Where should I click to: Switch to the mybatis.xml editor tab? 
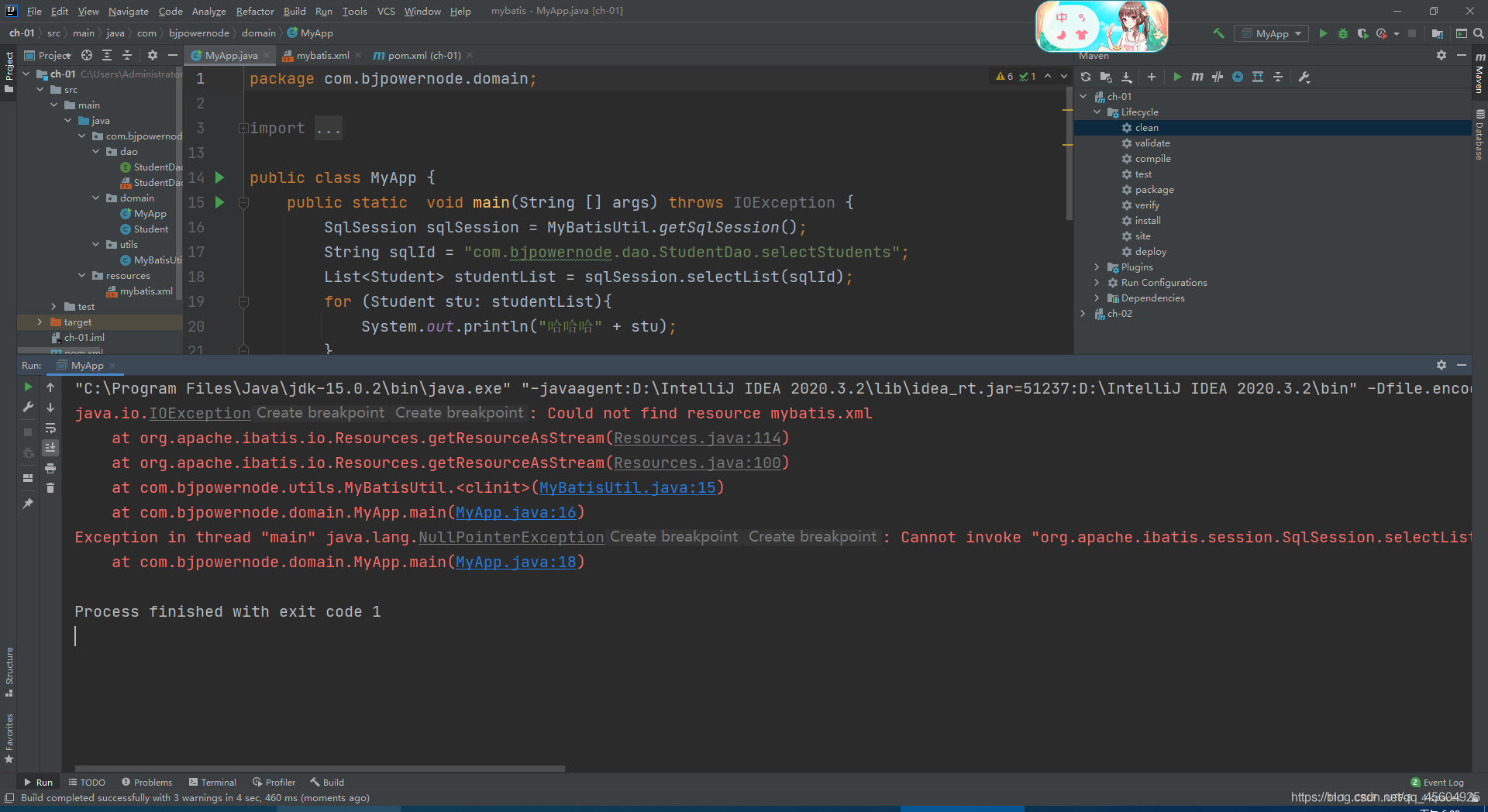pos(322,55)
